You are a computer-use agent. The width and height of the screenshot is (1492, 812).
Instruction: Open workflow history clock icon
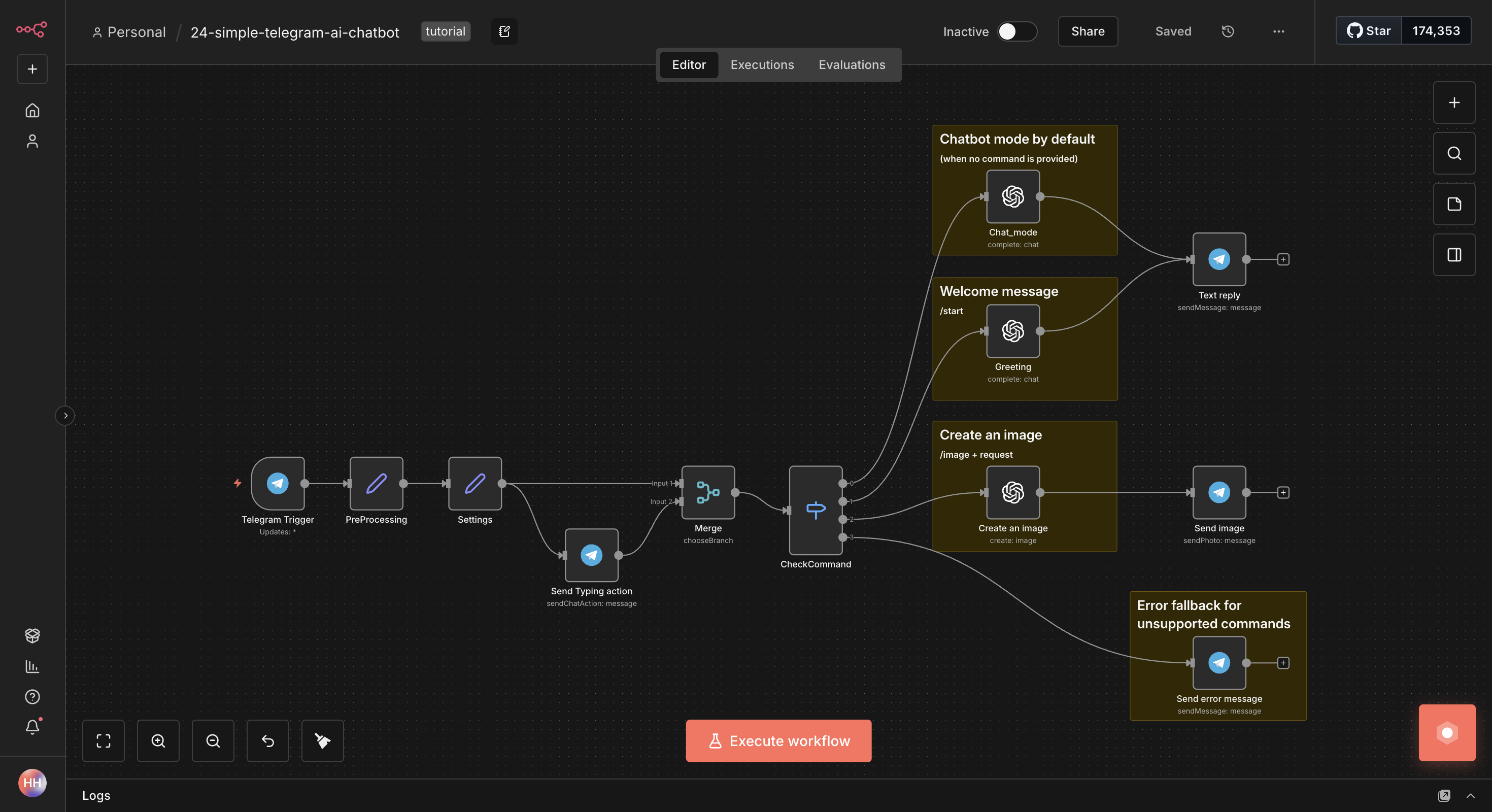pos(1227,31)
